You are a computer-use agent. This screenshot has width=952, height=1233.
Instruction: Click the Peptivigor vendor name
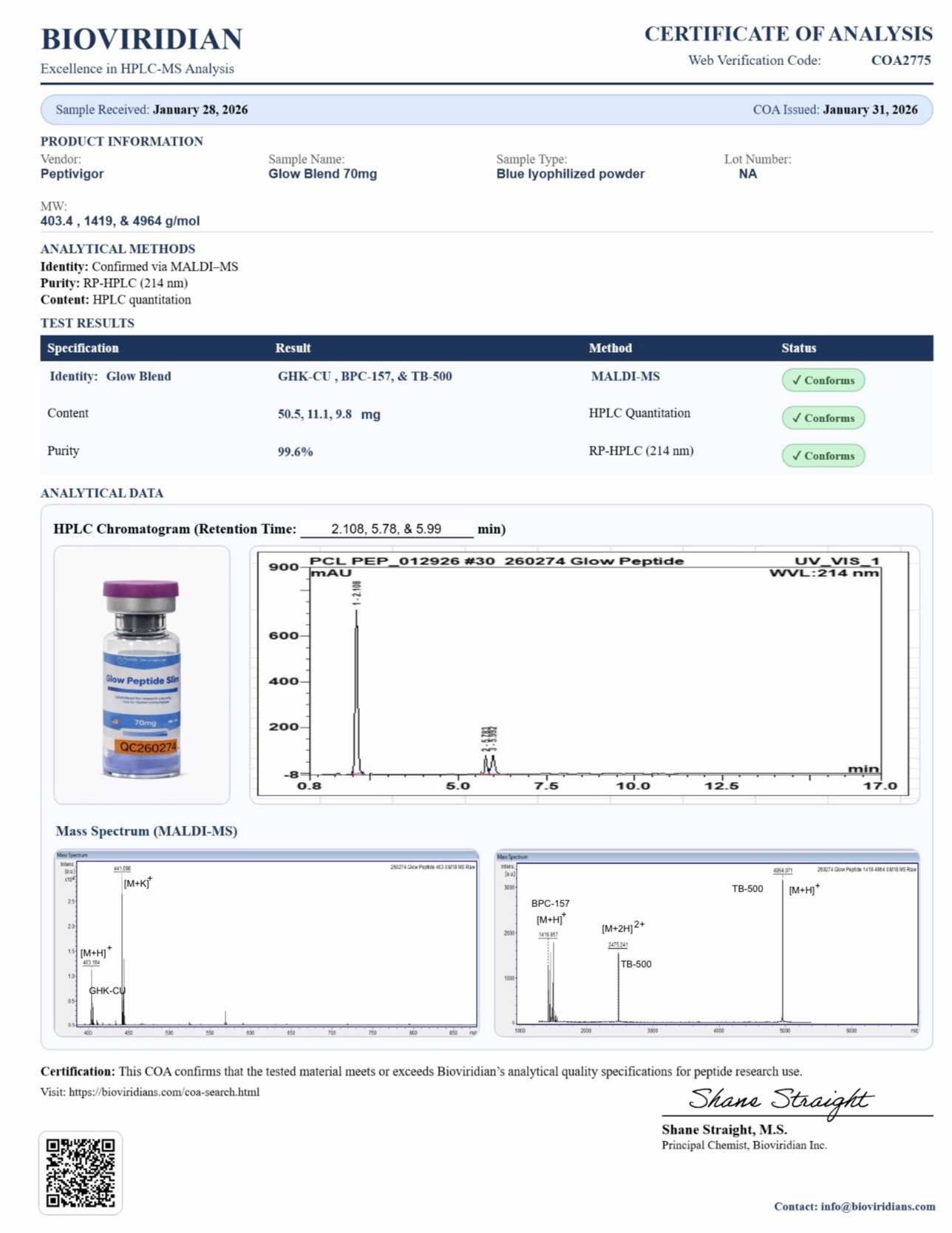tap(72, 174)
